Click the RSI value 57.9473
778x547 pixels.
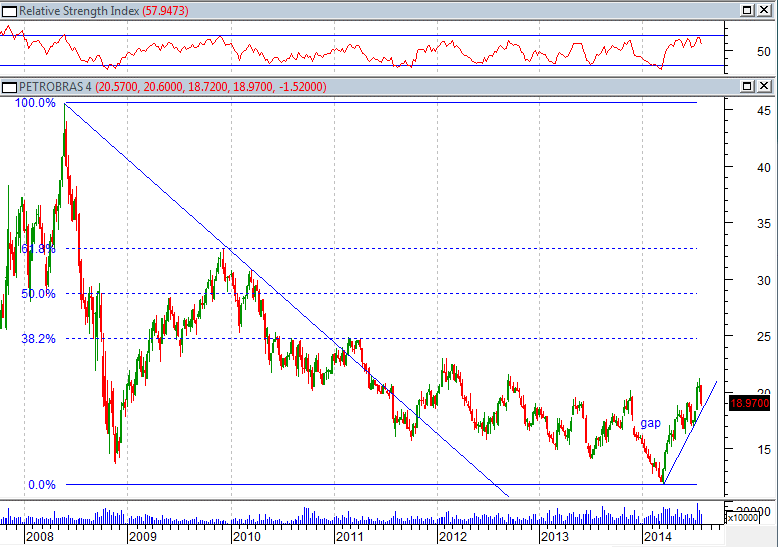tap(165, 11)
